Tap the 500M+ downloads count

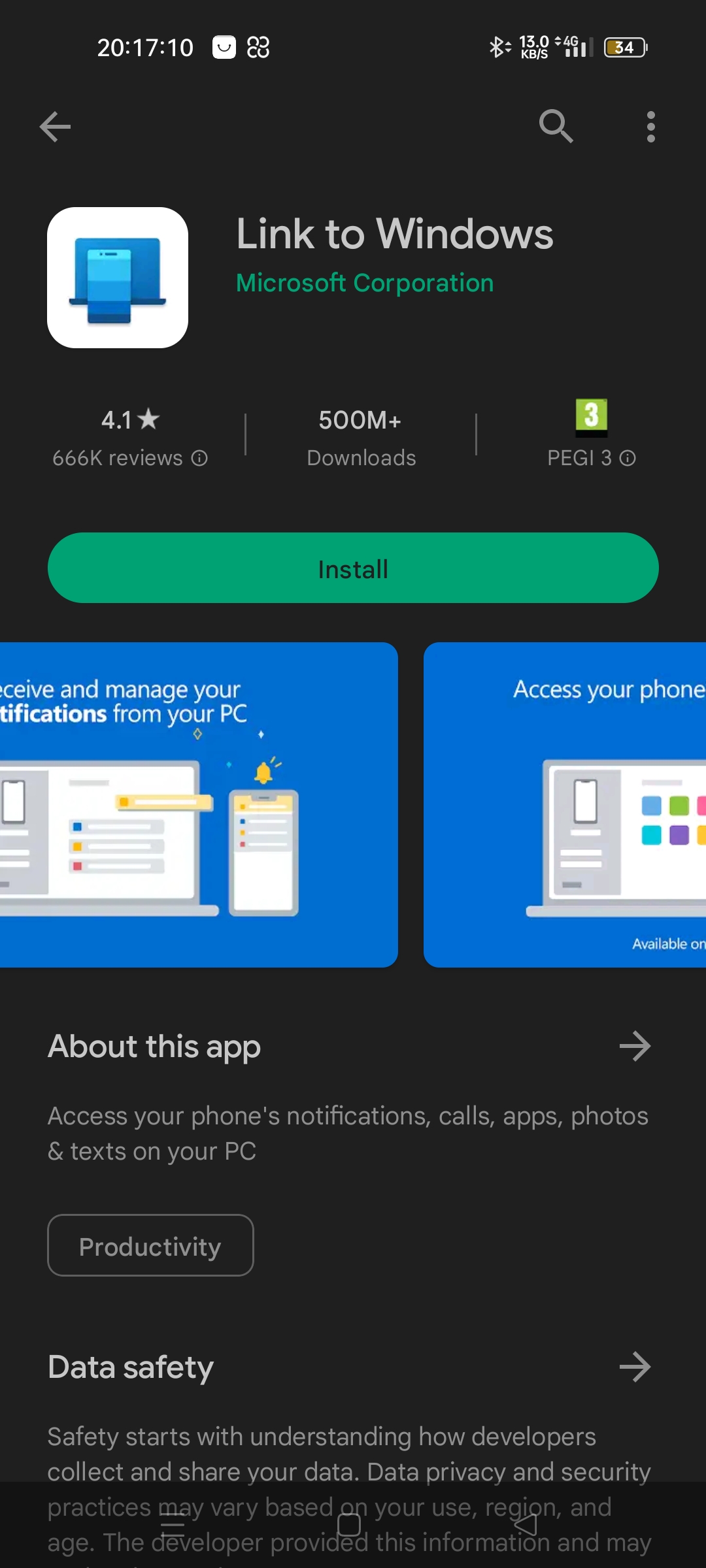360,420
